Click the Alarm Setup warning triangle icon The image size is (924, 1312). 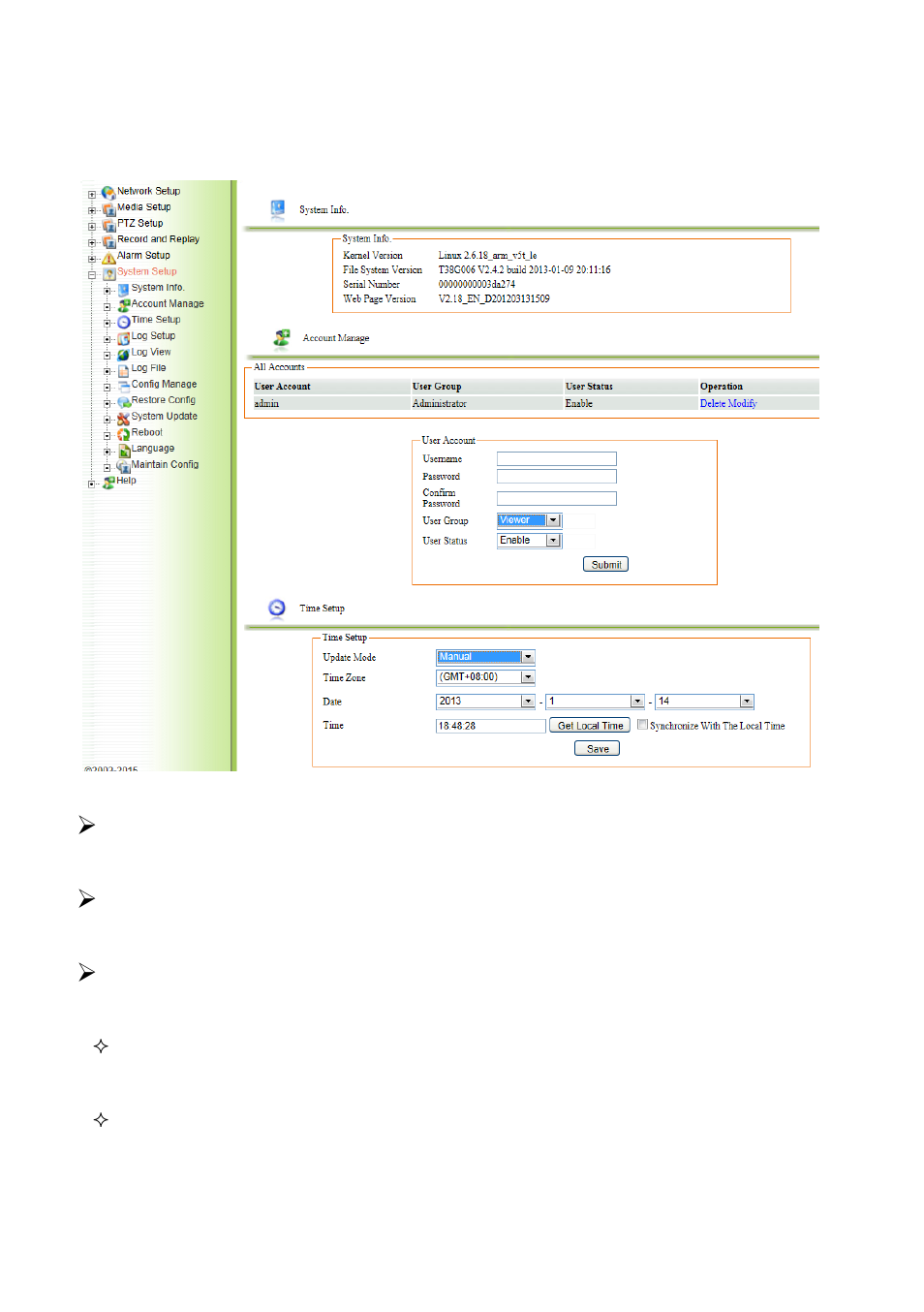point(108,257)
